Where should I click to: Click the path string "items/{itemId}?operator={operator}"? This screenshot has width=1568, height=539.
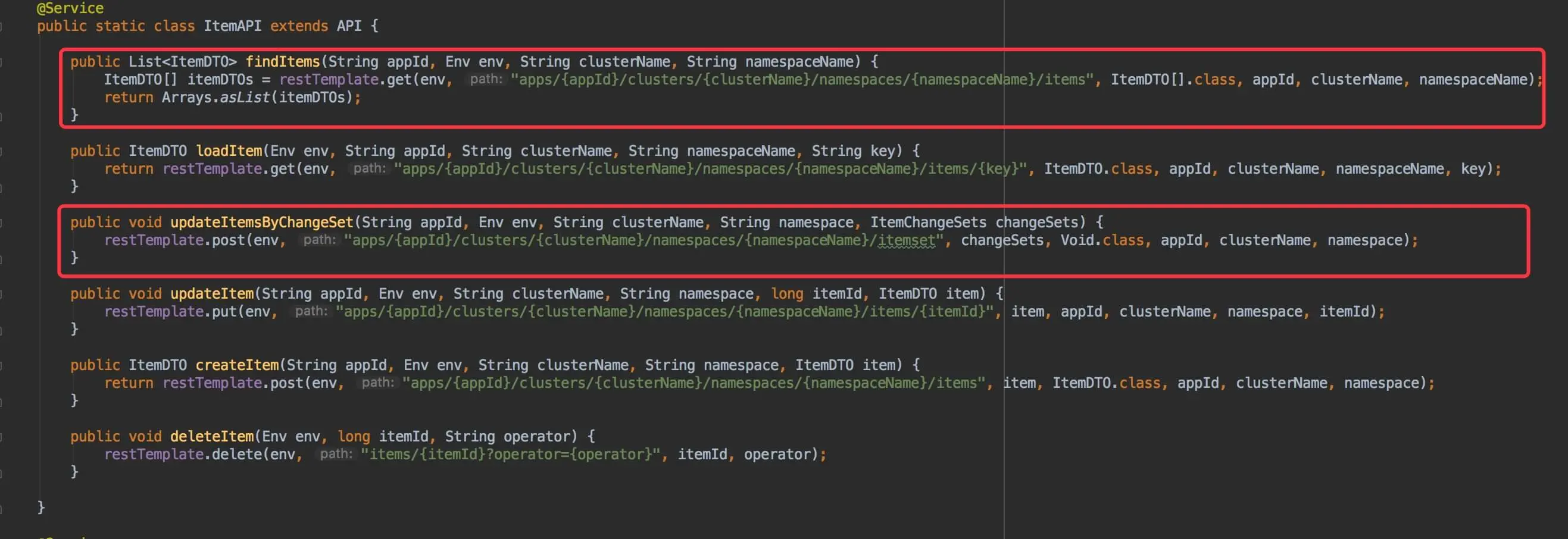(510, 455)
